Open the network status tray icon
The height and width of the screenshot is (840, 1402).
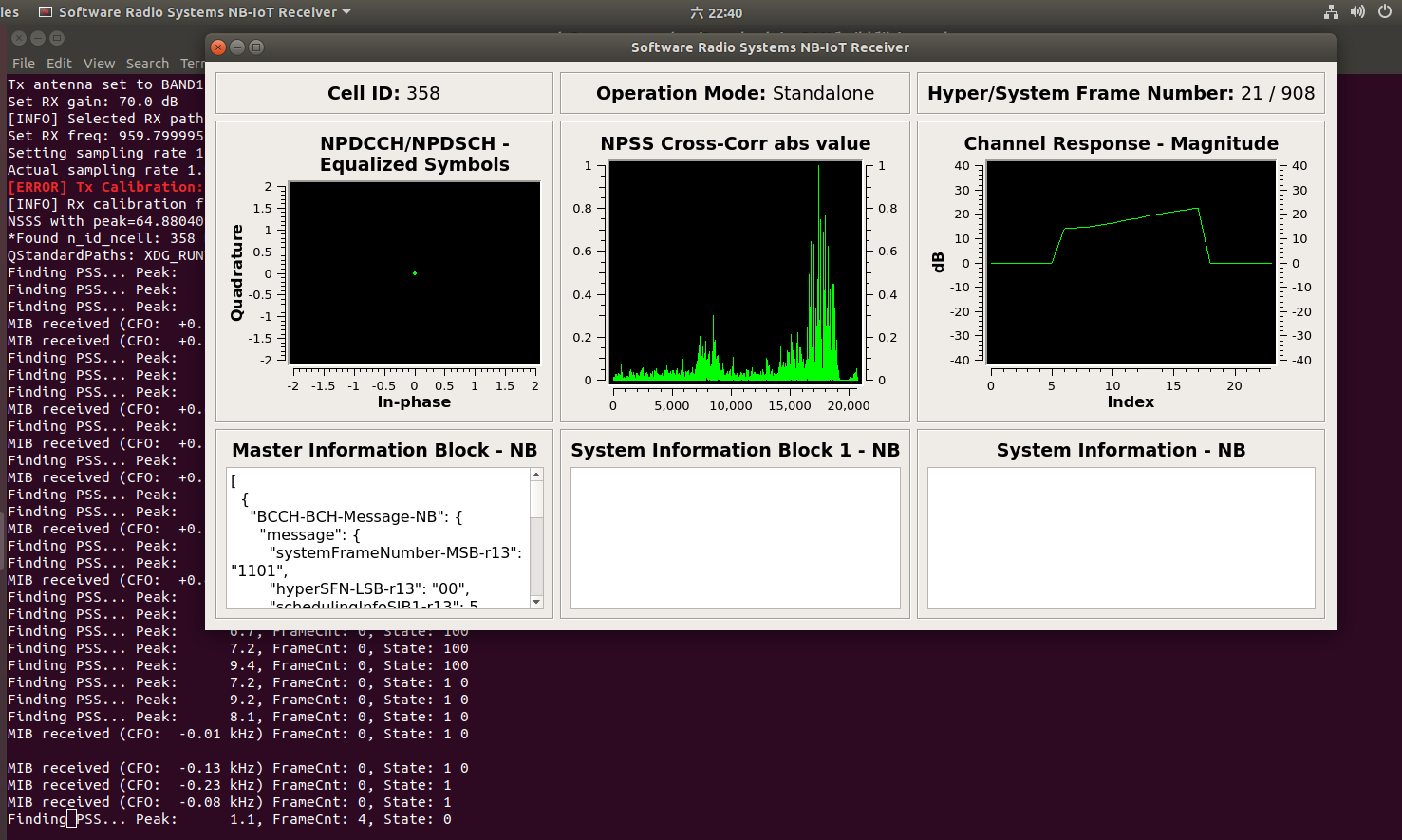tap(1331, 12)
